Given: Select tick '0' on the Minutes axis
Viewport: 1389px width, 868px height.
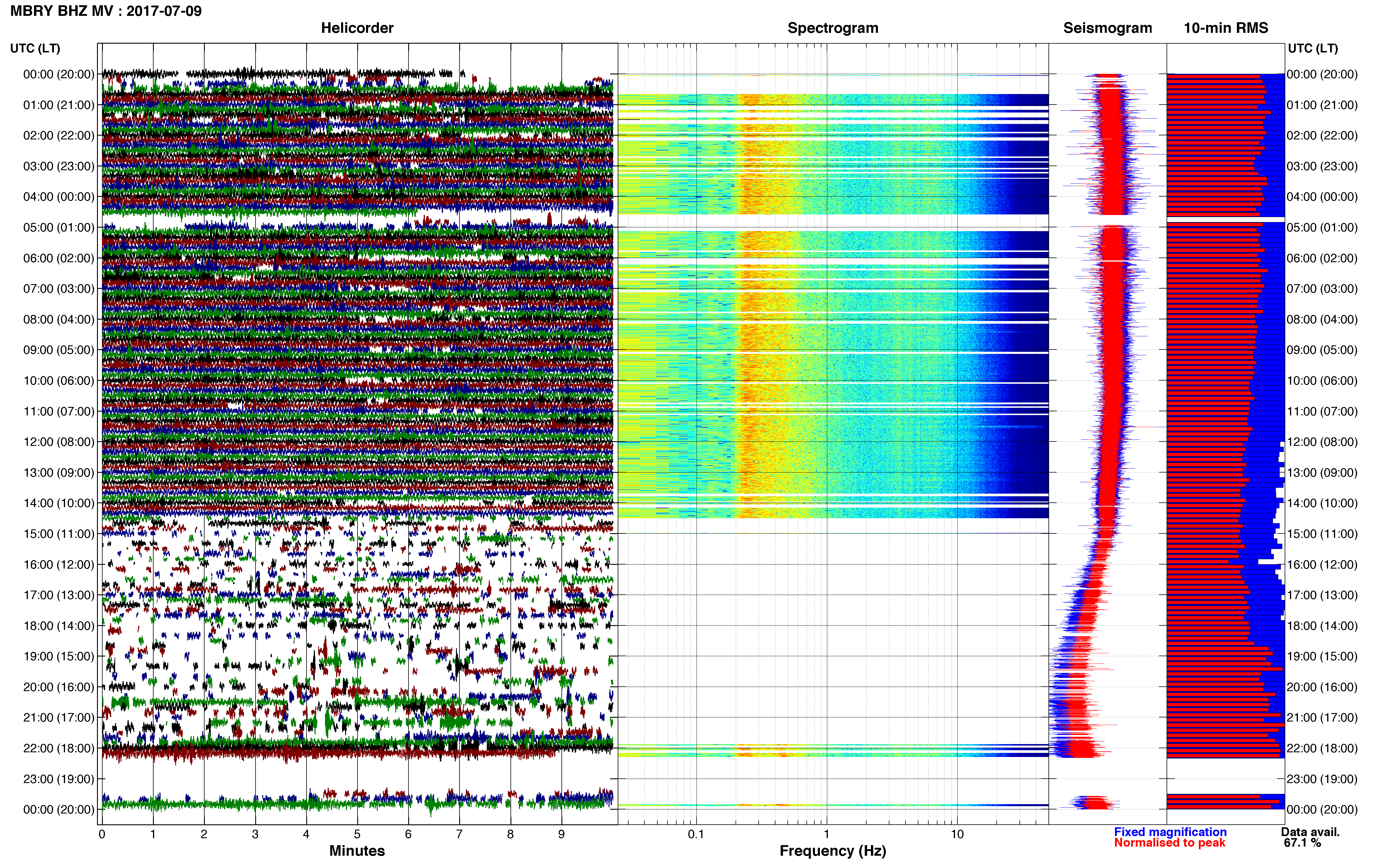Looking at the screenshot, I should click(102, 835).
